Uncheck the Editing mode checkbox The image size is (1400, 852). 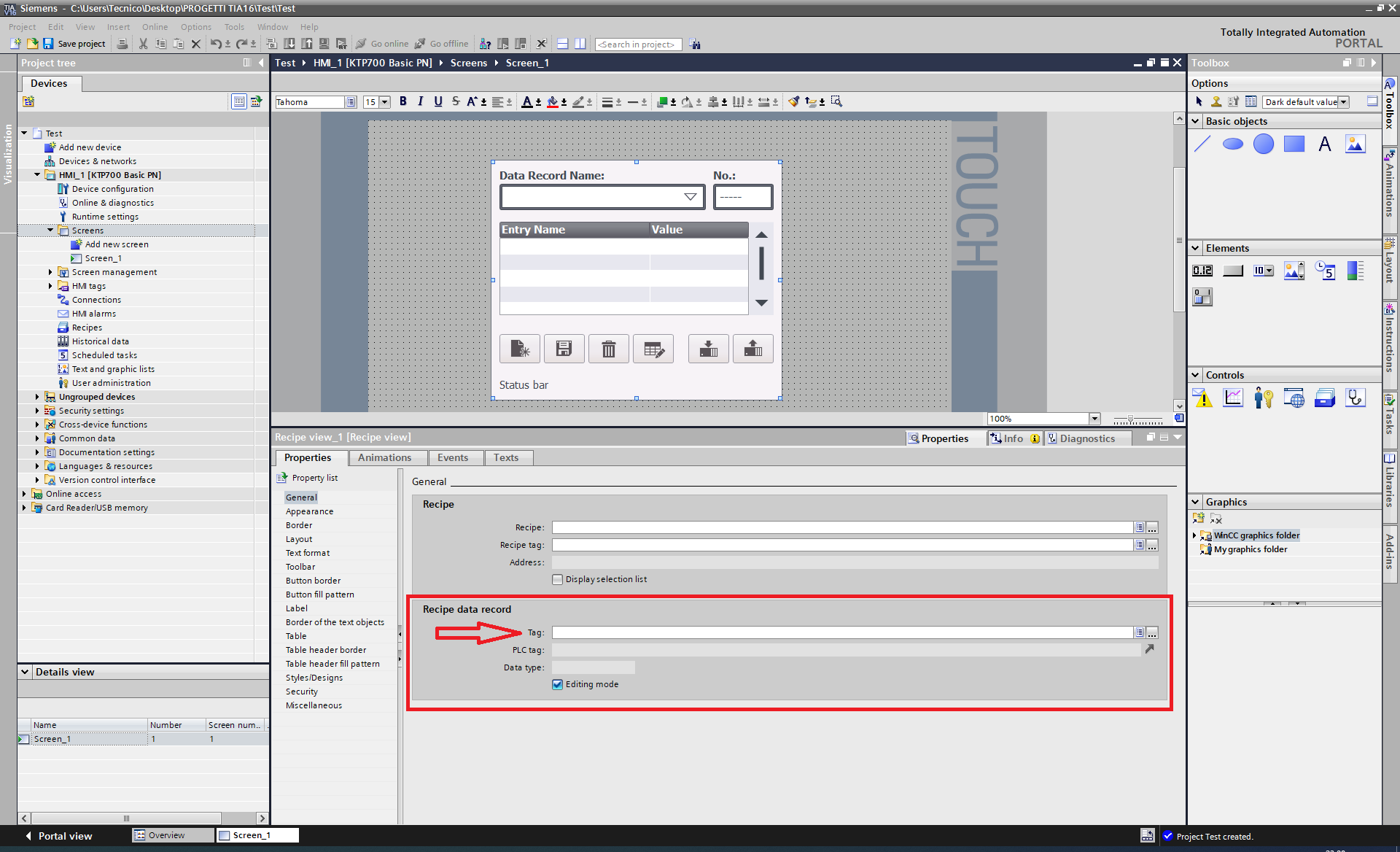558,685
